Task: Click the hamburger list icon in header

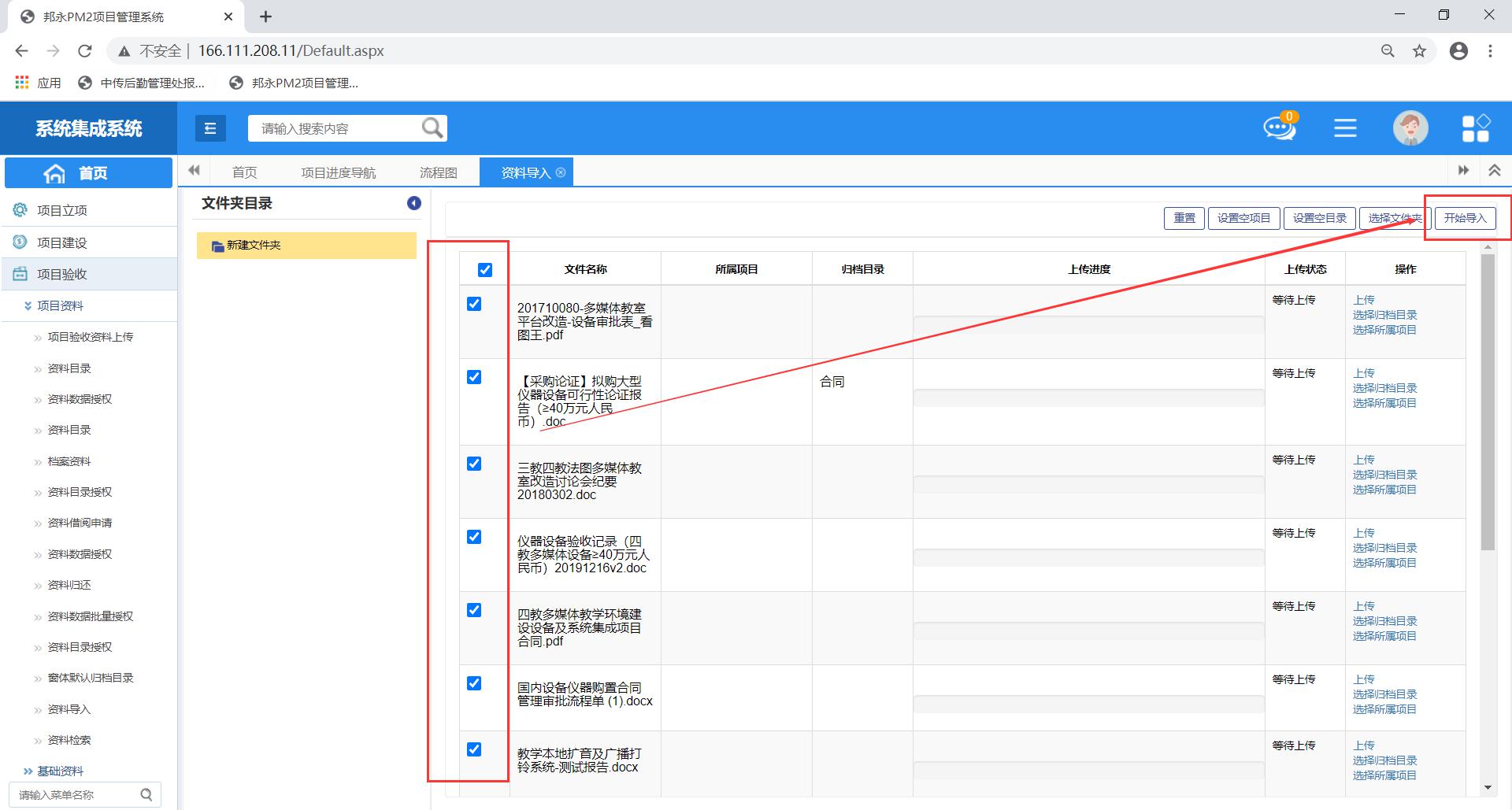Action: coord(1345,128)
